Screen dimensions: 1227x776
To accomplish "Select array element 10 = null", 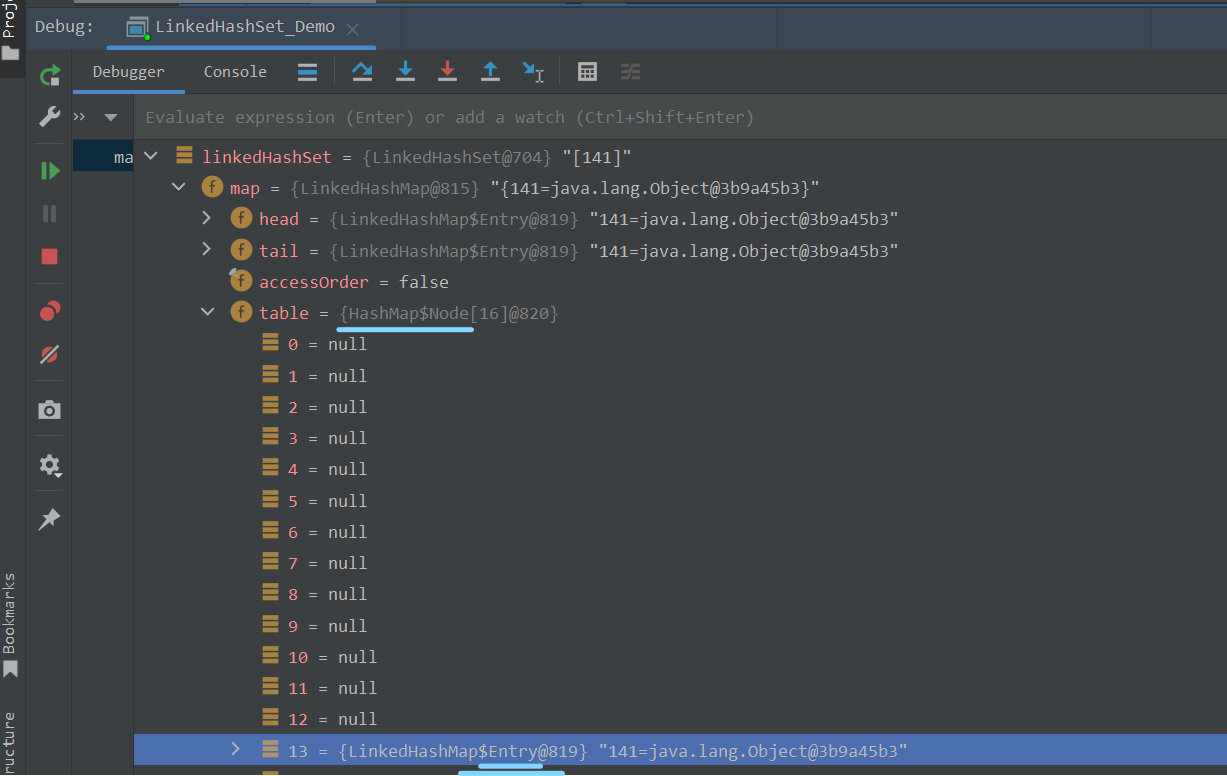I will (x=680, y=657).
